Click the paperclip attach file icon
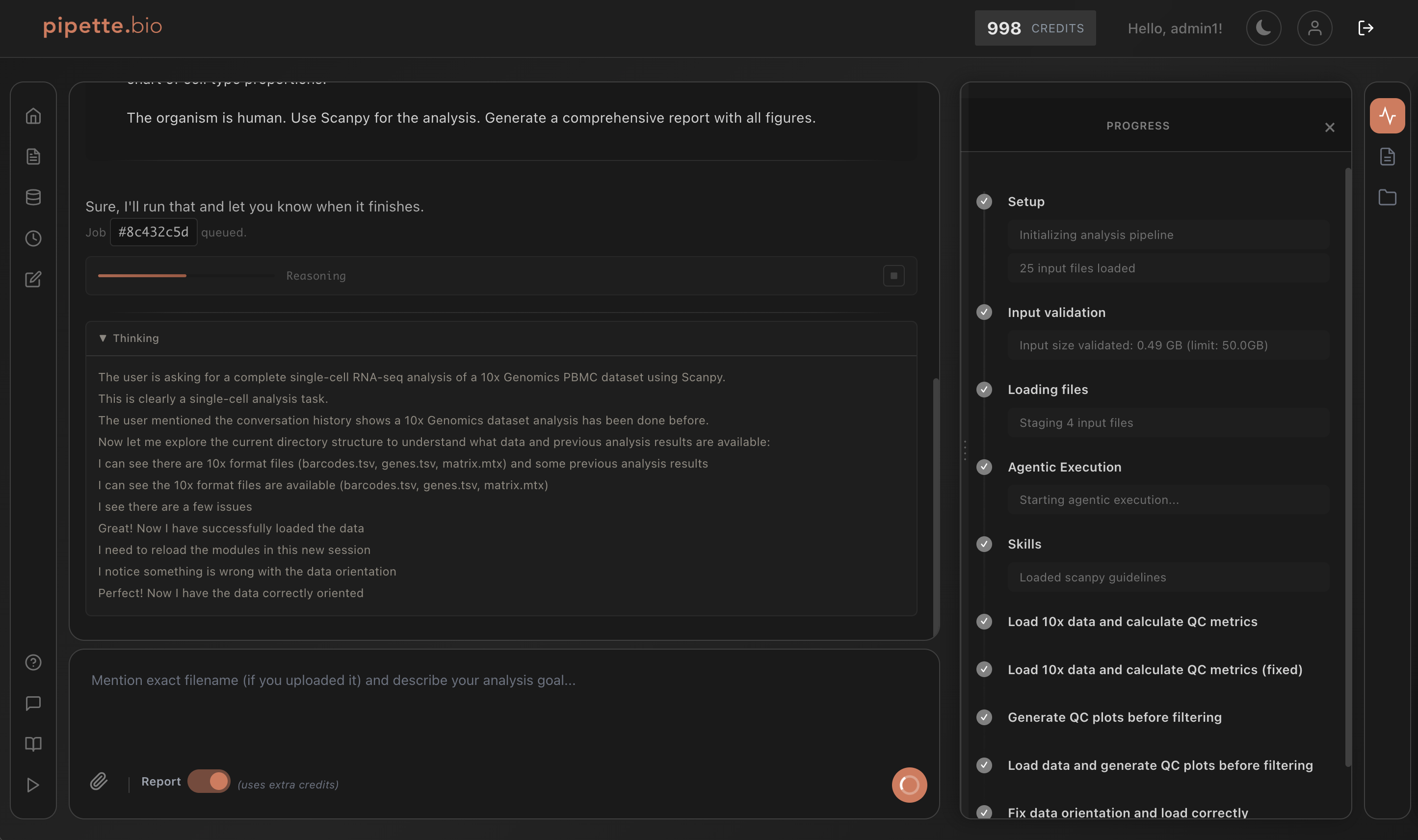Image resolution: width=1418 pixels, height=840 pixels. (99, 782)
